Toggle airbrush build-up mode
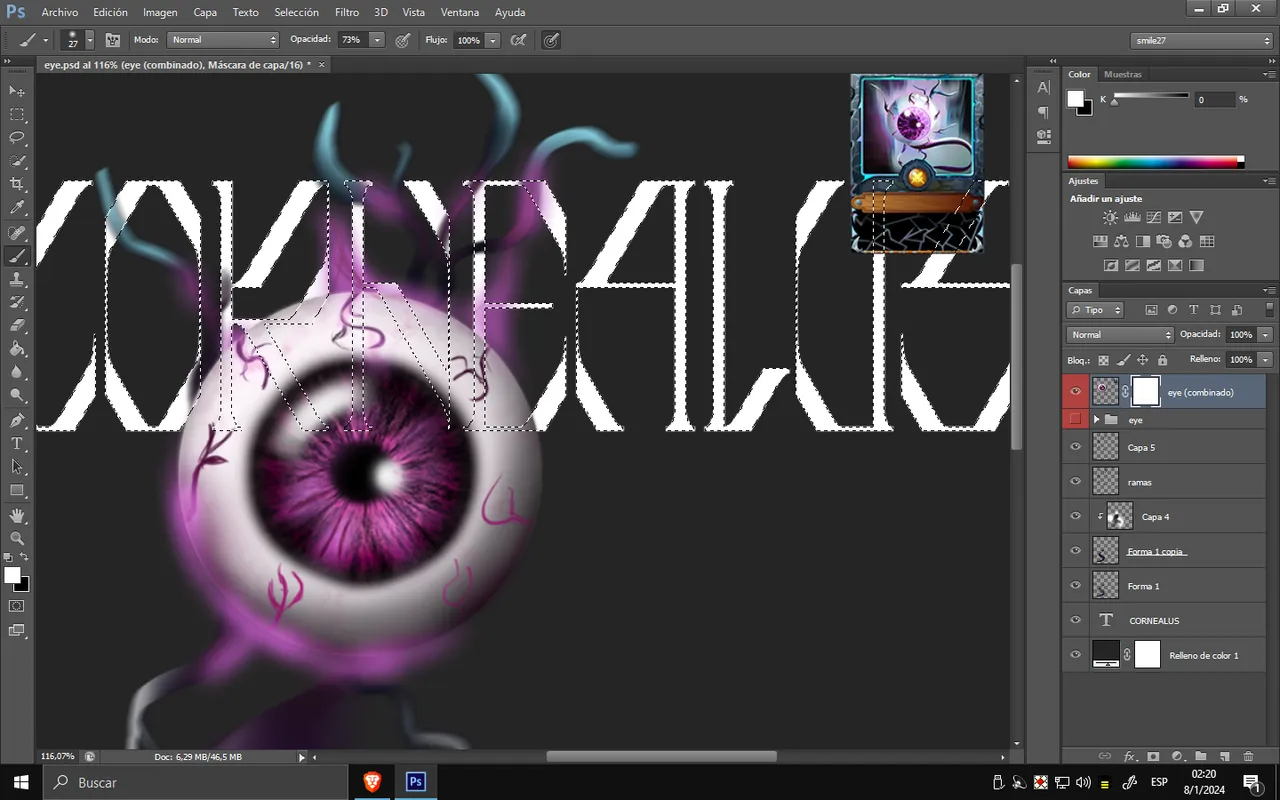The width and height of the screenshot is (1280, 800). [519, 40]
